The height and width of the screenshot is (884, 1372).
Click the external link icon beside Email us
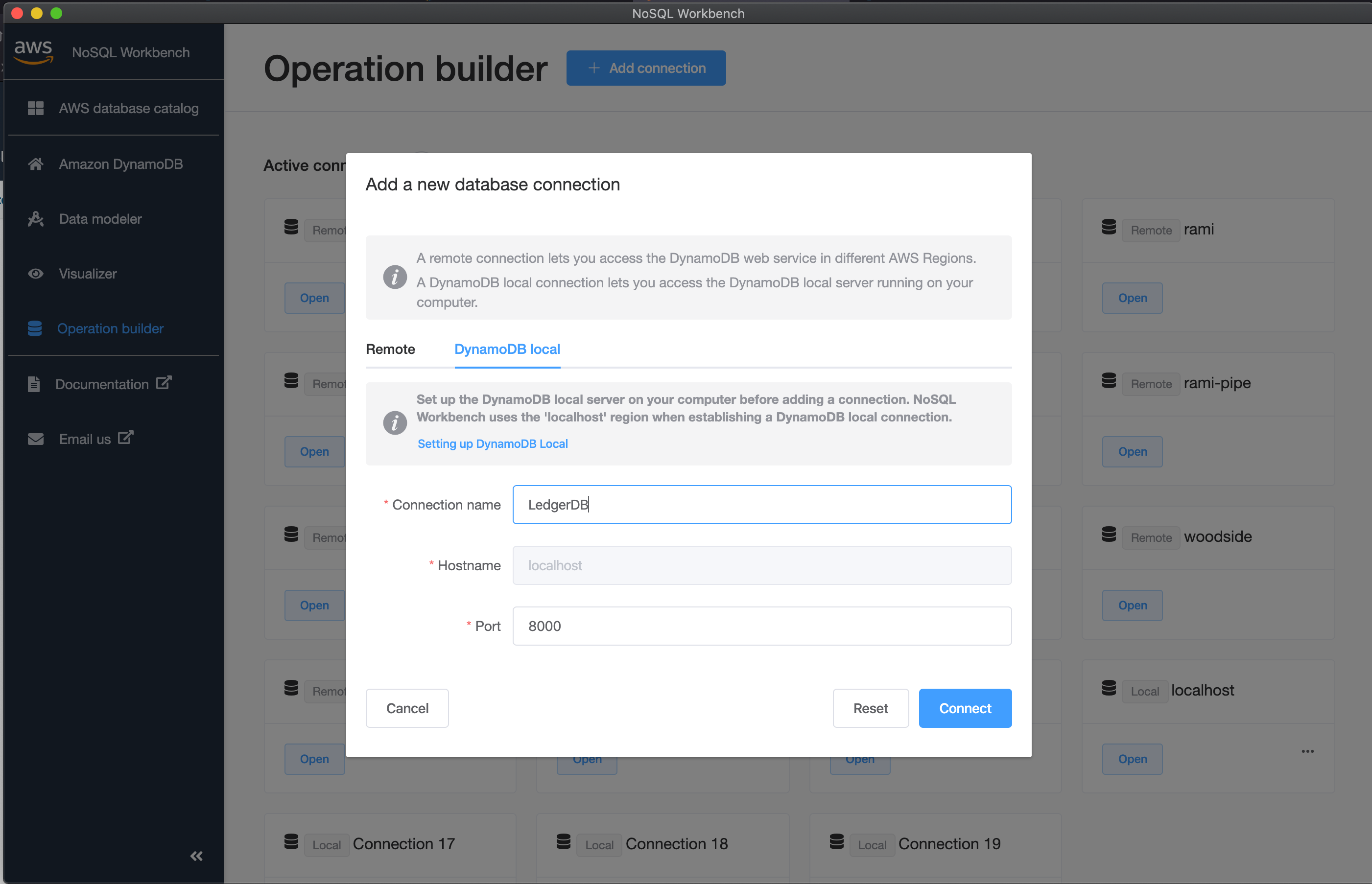125,438
